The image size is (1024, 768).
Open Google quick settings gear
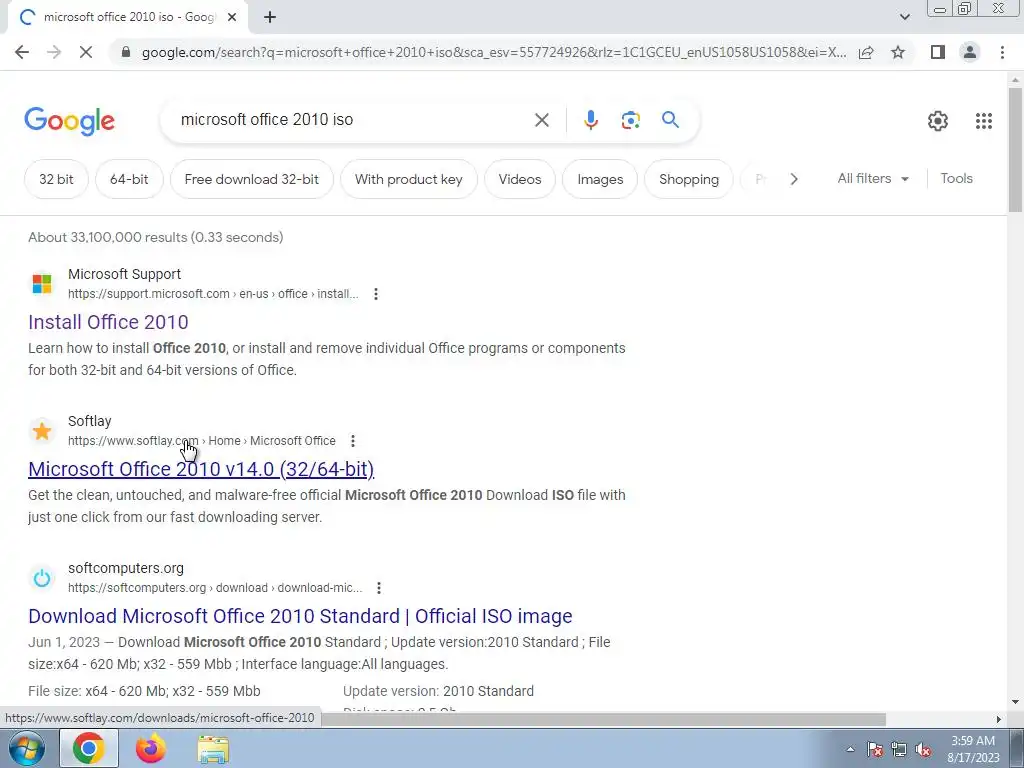click(x=938, y=121)
